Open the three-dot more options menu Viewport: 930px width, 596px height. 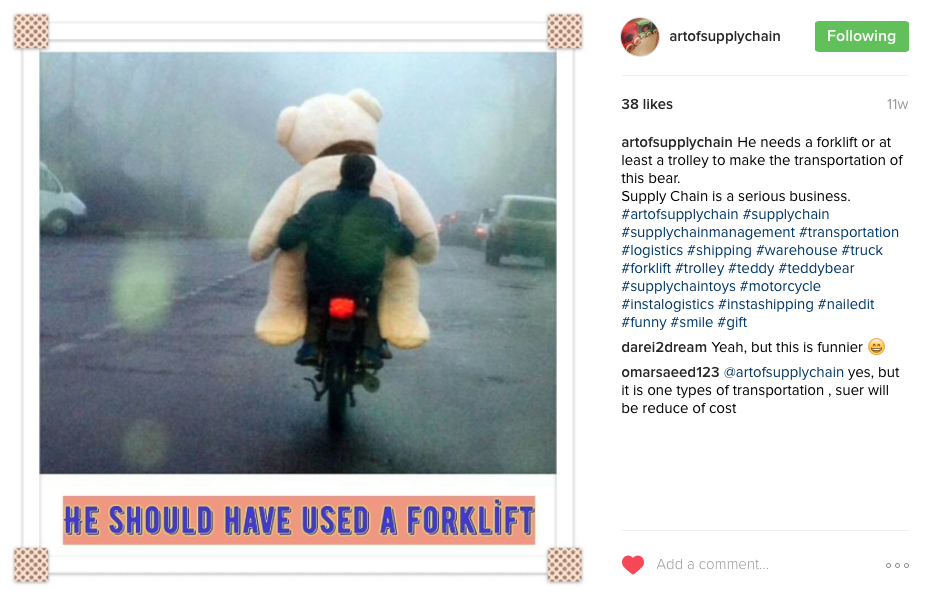897,565
